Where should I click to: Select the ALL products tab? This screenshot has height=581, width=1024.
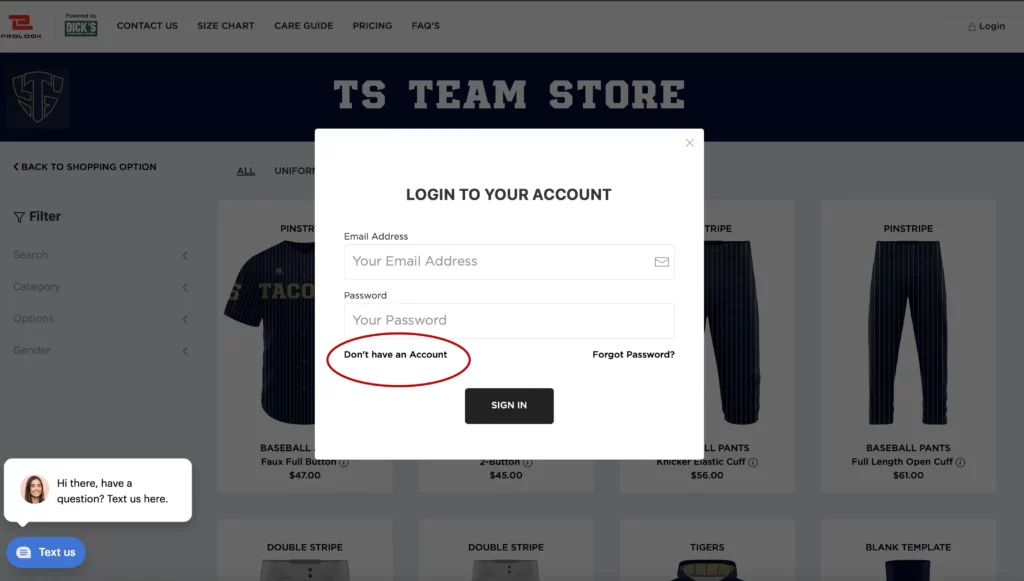tap(246, 170)
